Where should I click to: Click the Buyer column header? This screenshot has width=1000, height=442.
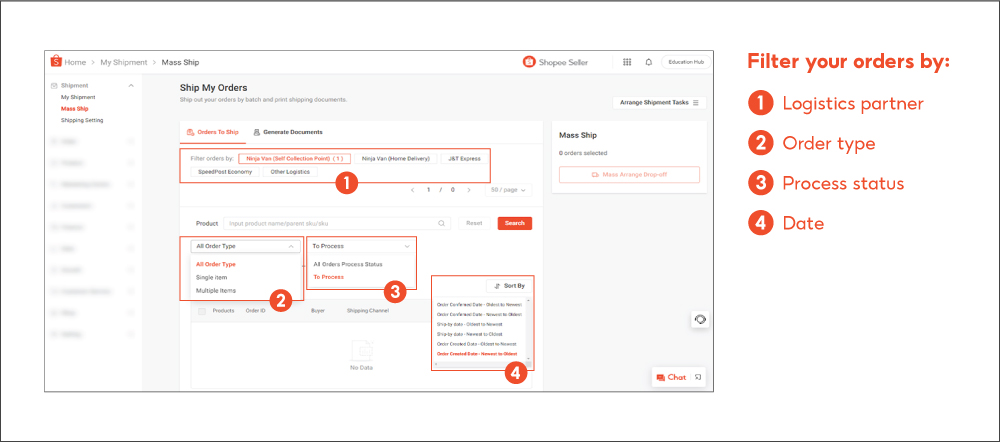point(318,311)
